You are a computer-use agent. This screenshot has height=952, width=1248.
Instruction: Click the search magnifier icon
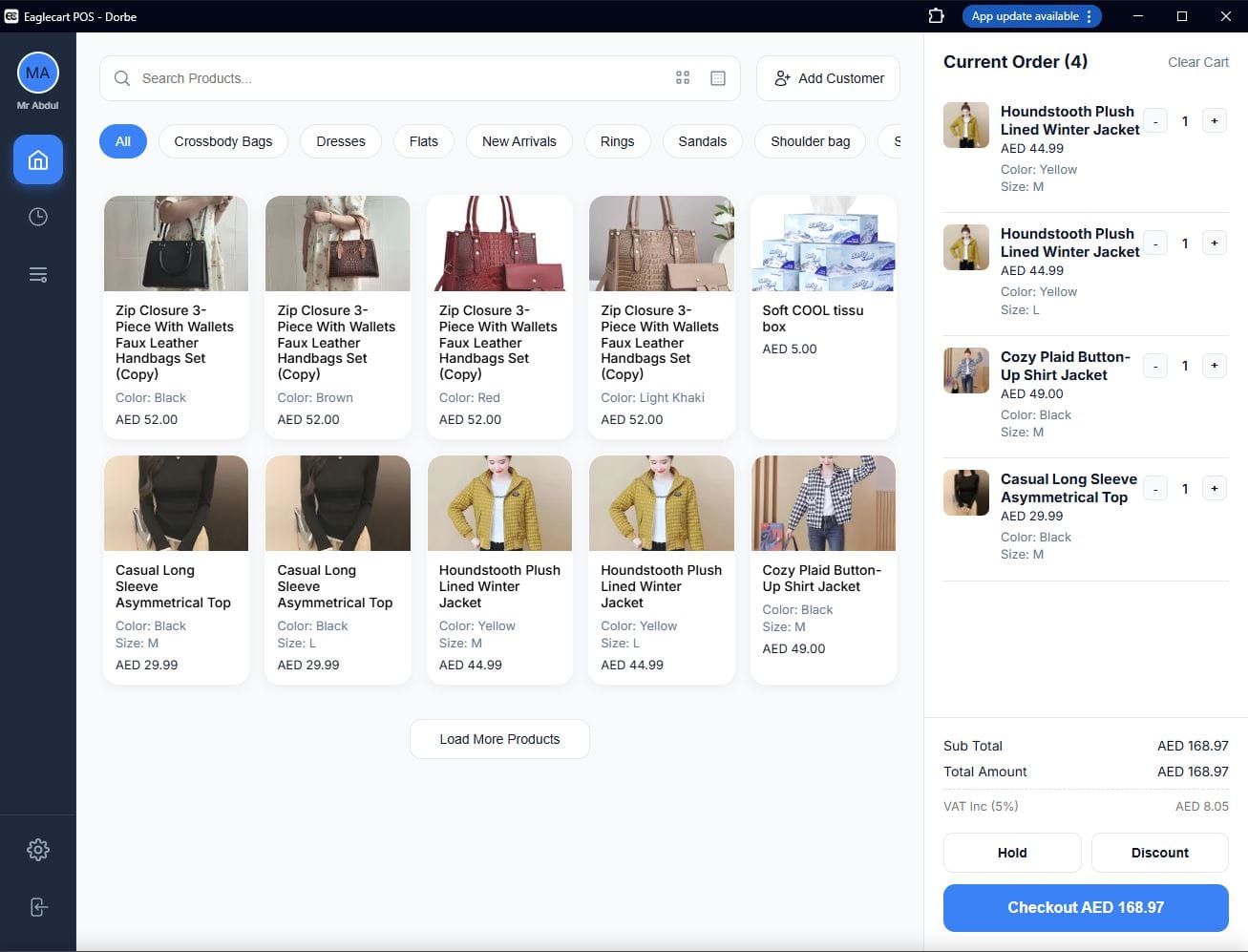point(122,78)
